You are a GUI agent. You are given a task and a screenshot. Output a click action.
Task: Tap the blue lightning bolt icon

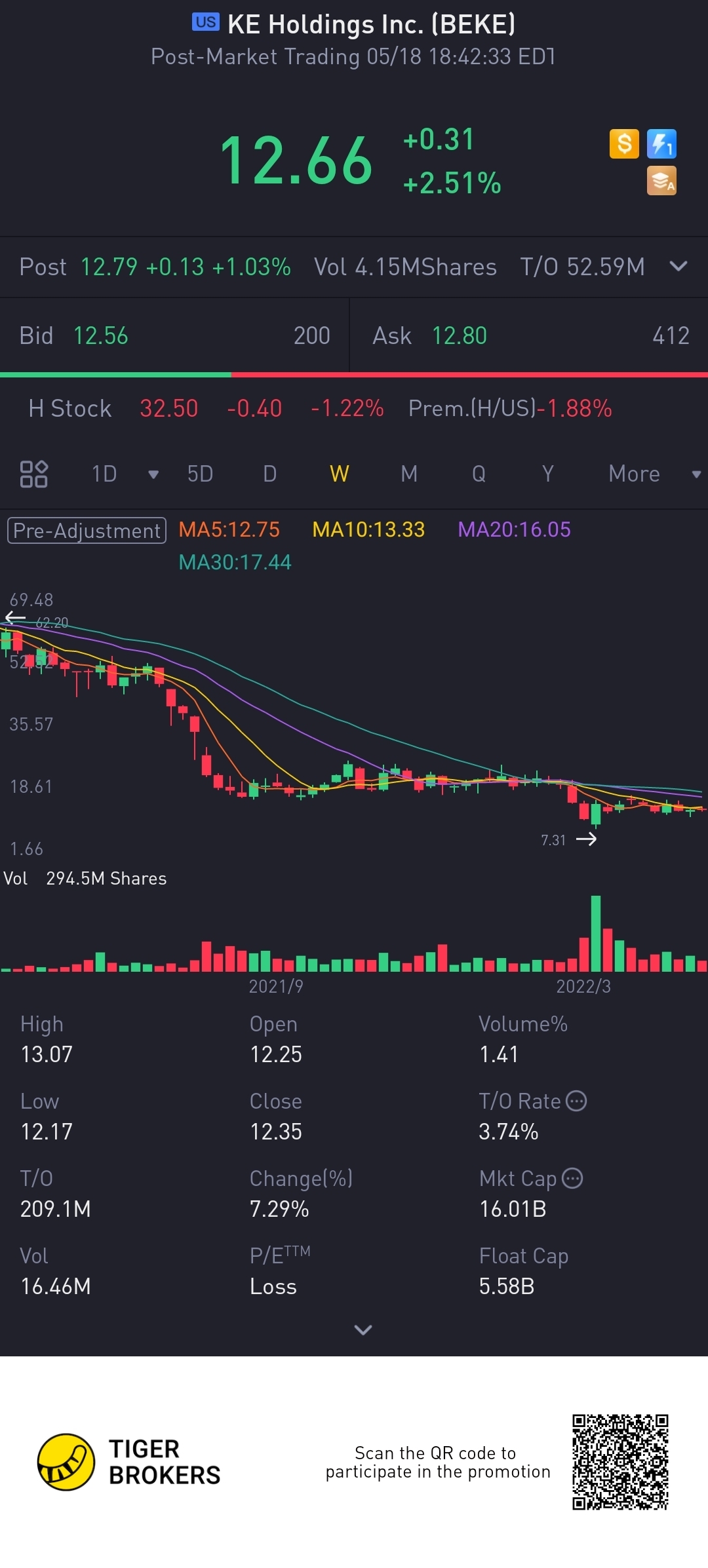tap(661, 143)
